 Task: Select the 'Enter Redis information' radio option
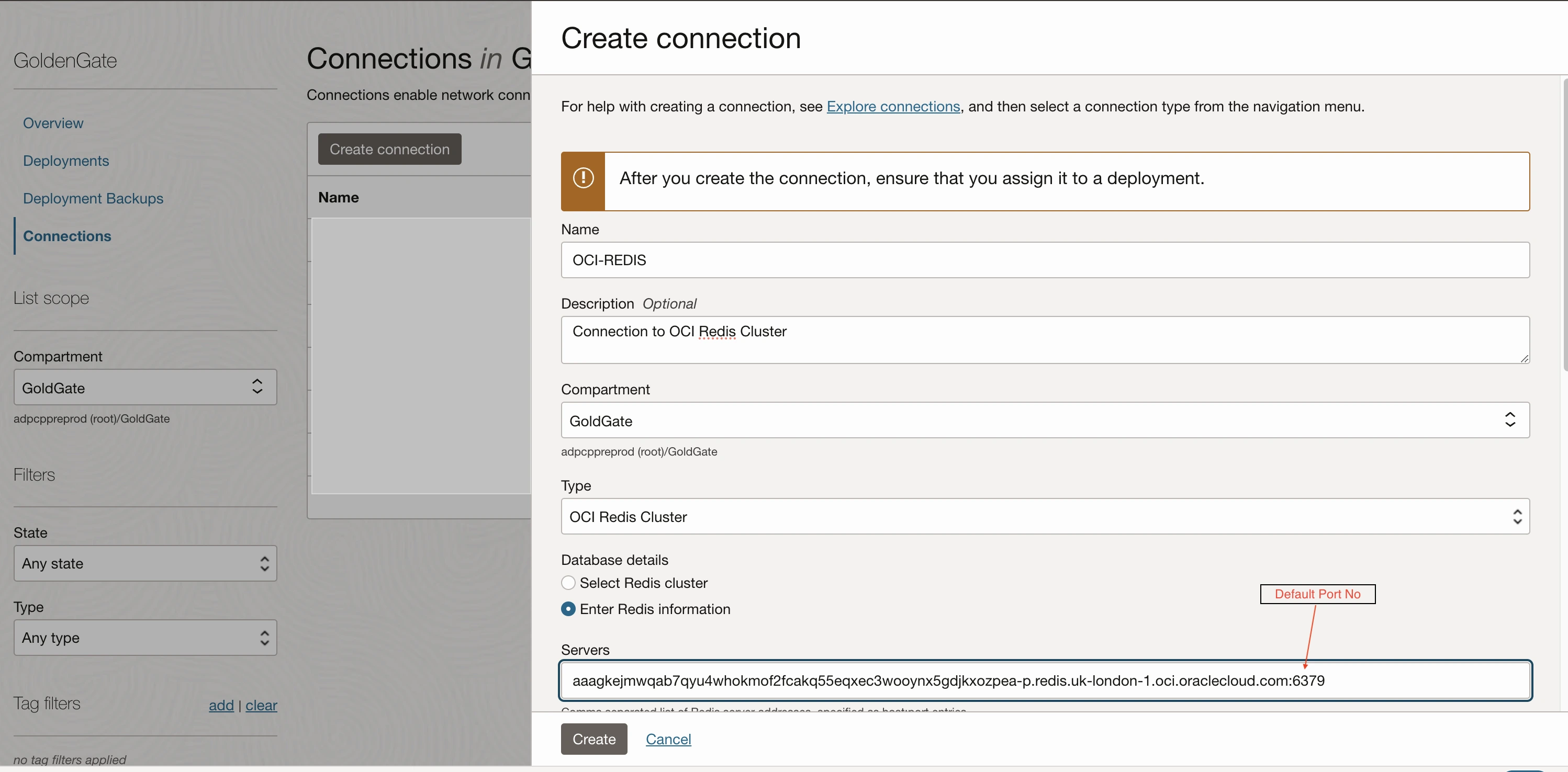[568, 609]
